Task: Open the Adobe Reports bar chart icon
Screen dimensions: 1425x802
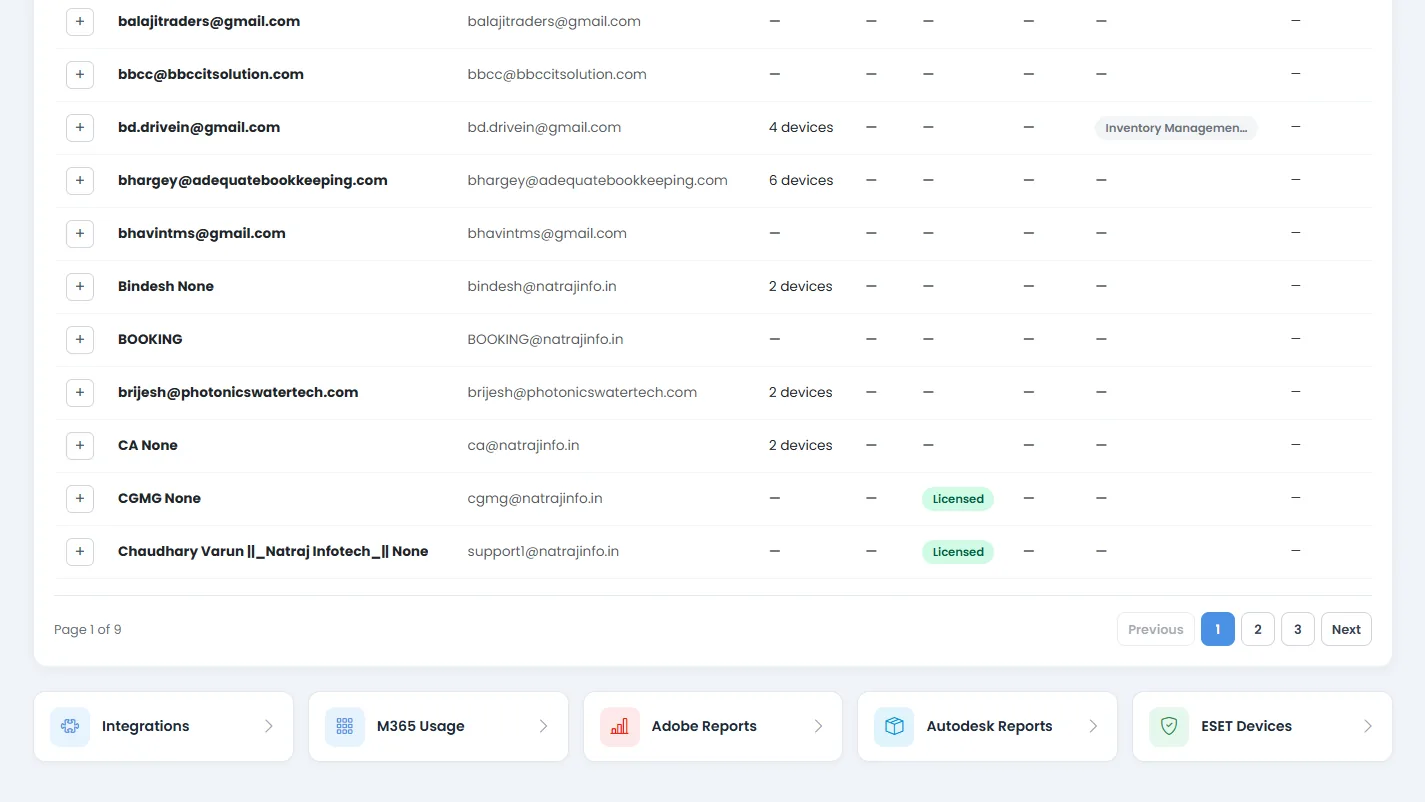Action: [x=620, y=727]
